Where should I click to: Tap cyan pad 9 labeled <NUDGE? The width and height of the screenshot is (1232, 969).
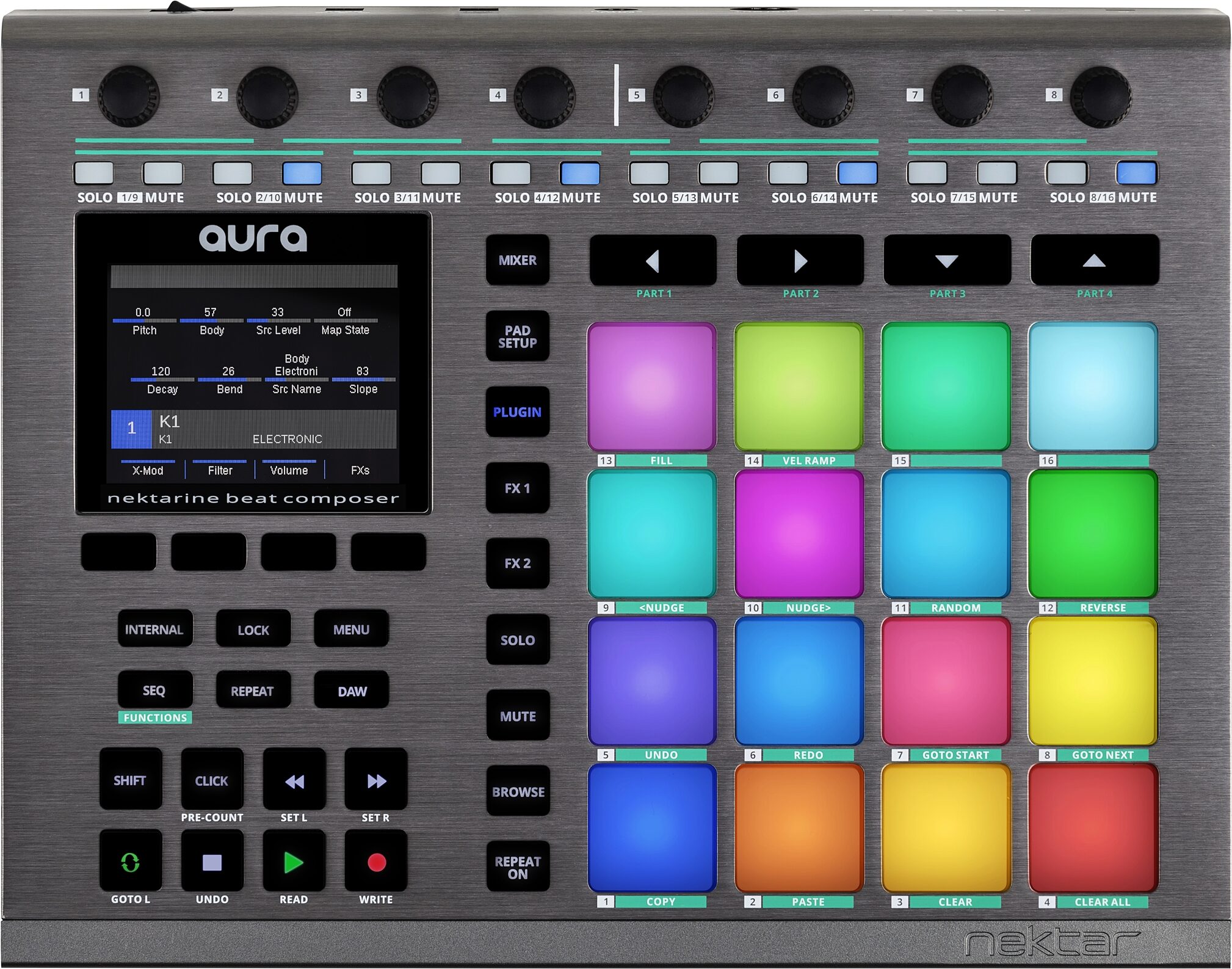(x=652, y=534)
